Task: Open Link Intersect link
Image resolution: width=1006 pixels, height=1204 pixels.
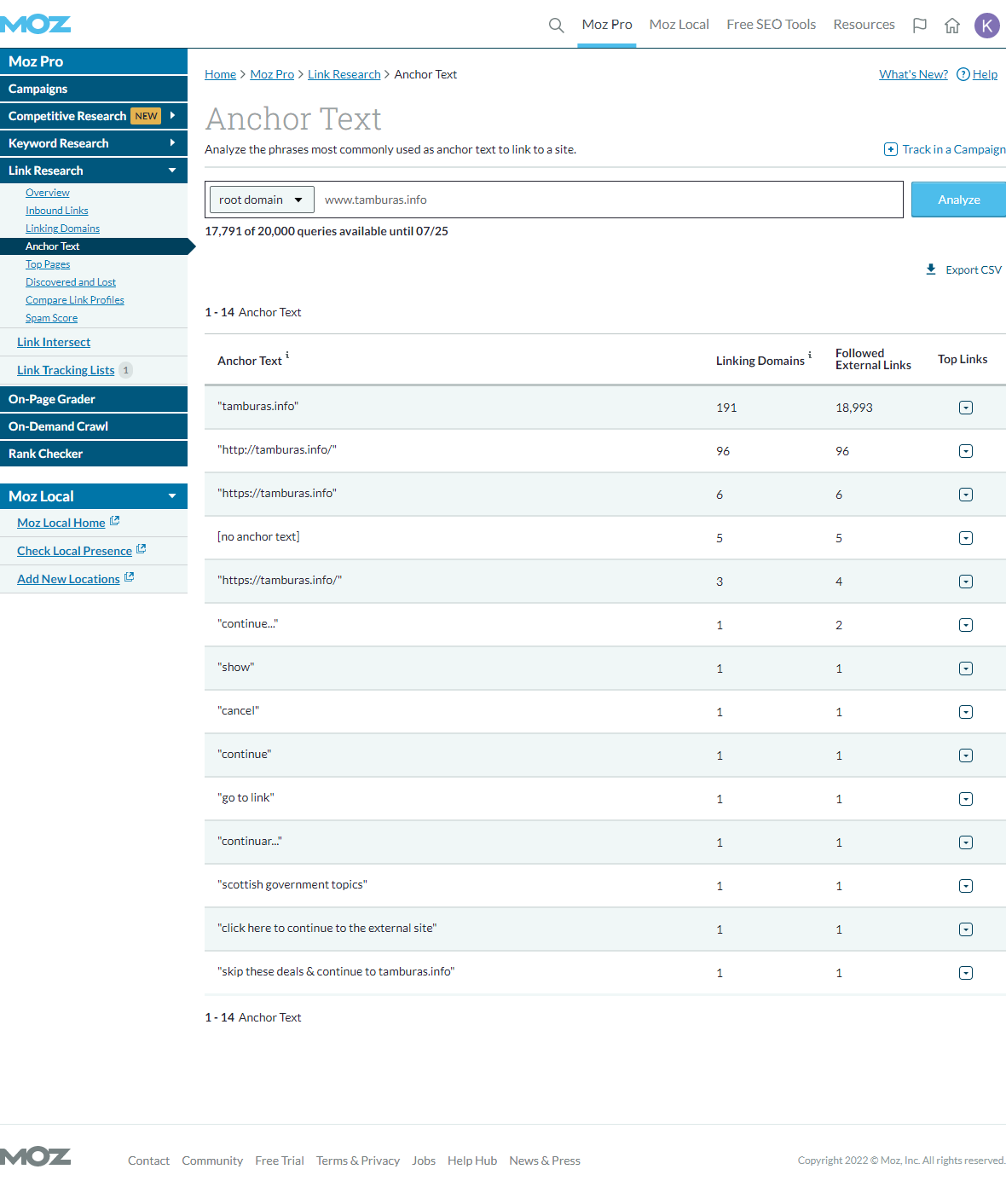Action: [x=54, y=342]
